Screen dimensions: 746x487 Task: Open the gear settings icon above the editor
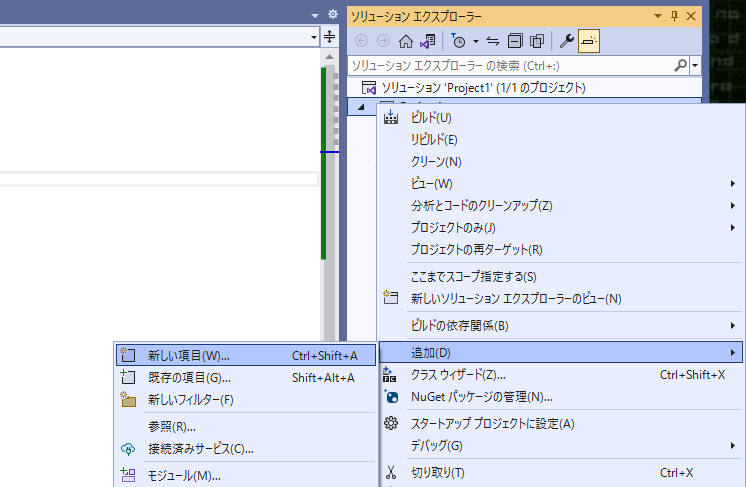point(333,14)
